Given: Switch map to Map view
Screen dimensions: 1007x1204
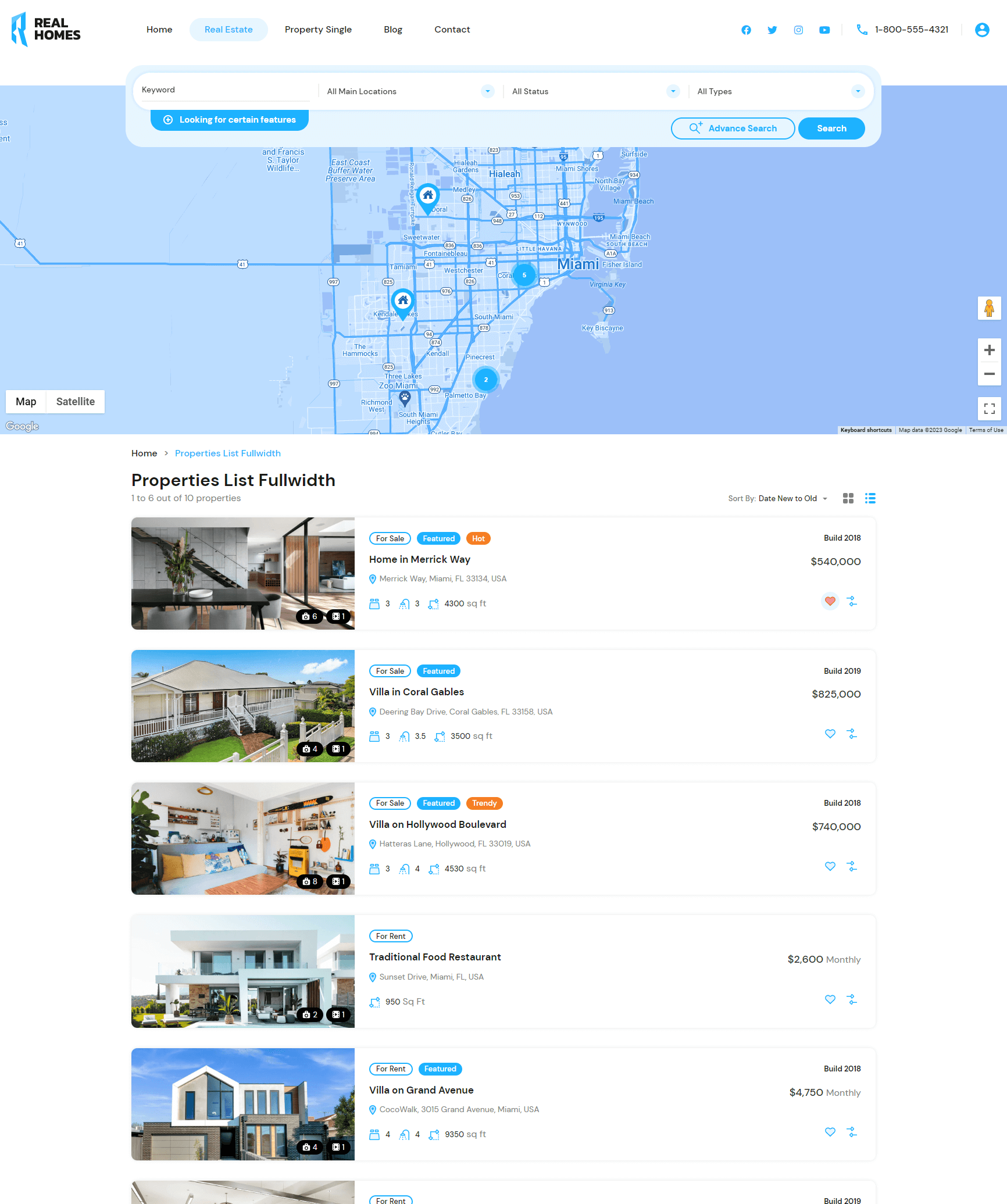Looking at the screenshot, I should (x=26, y=402).
